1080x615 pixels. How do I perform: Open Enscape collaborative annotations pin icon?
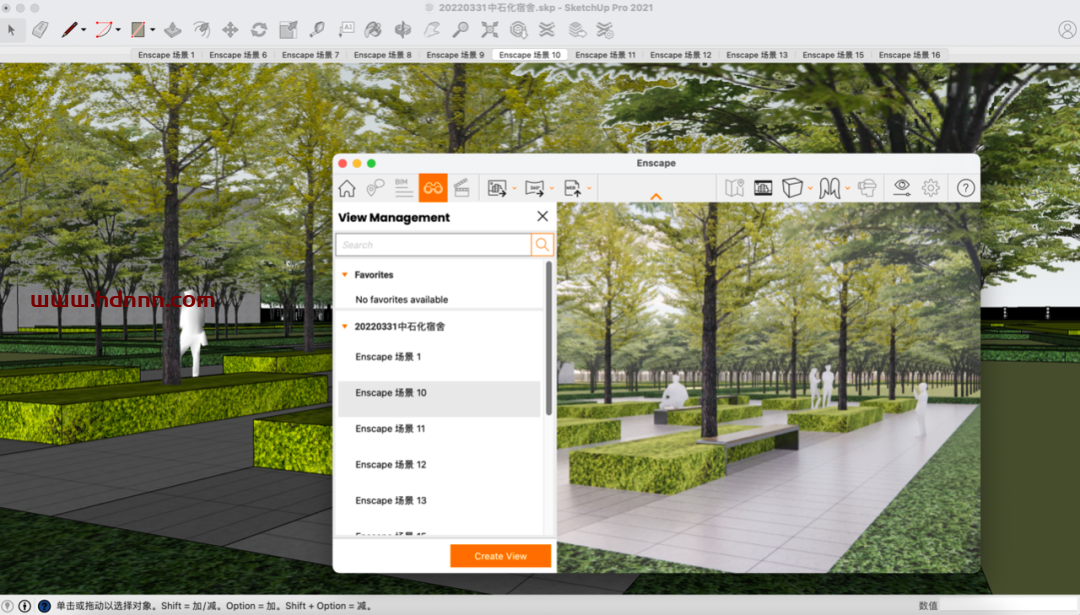tap(375, 188)
